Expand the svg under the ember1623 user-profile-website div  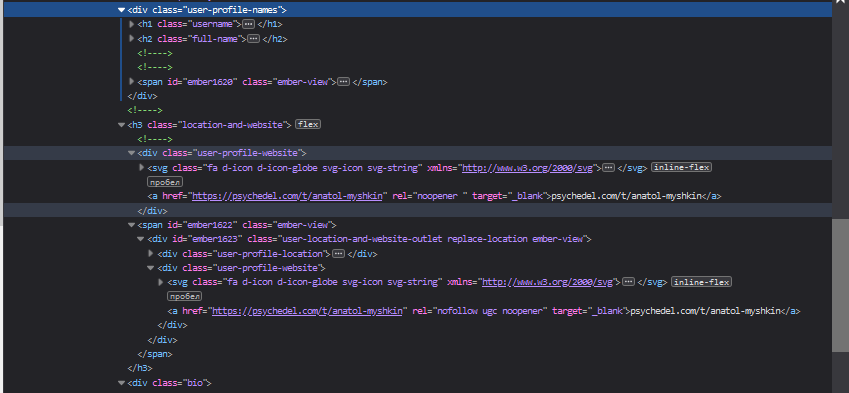coord(161,282)
